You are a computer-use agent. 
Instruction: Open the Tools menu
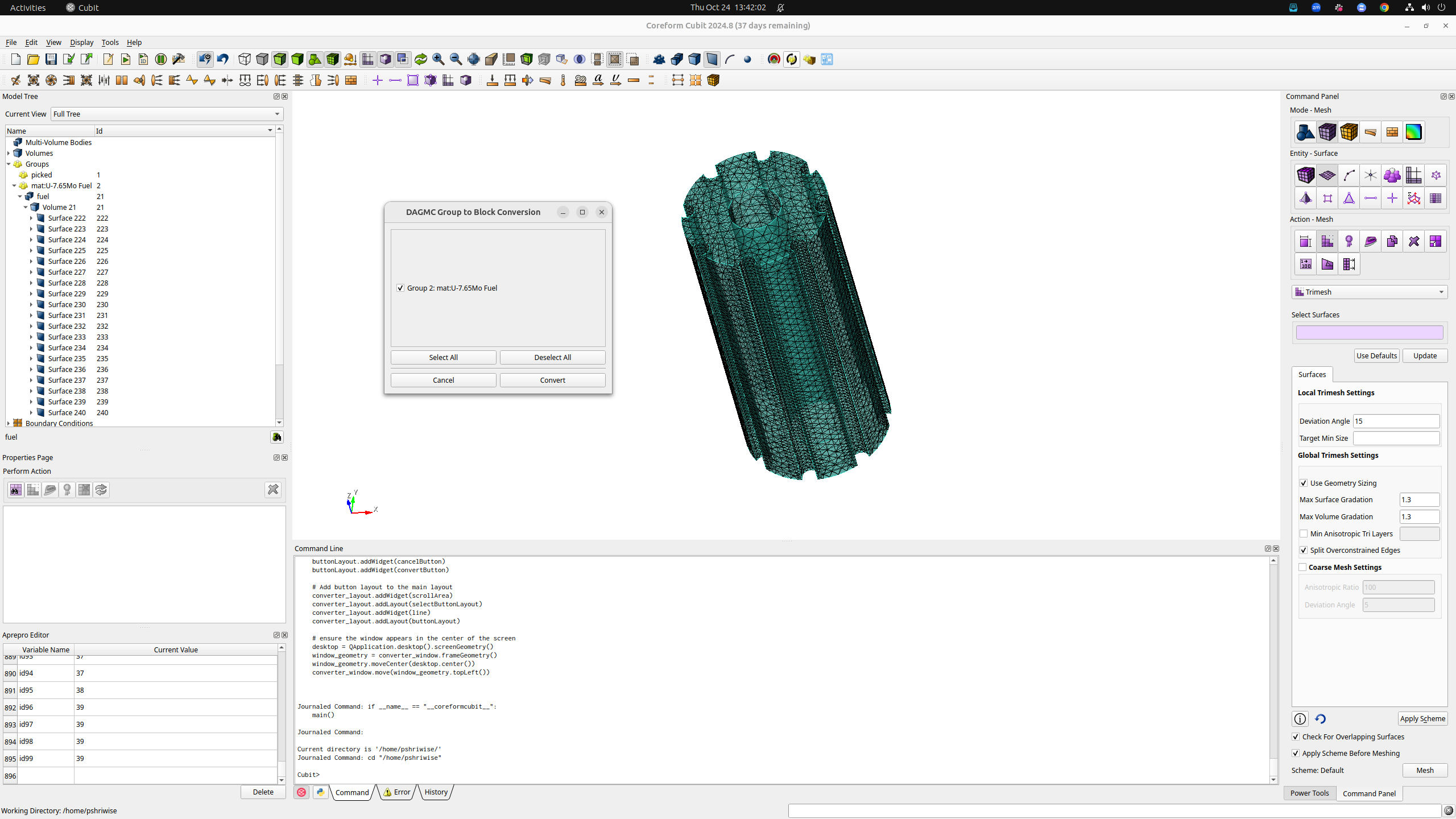point(110,42)
